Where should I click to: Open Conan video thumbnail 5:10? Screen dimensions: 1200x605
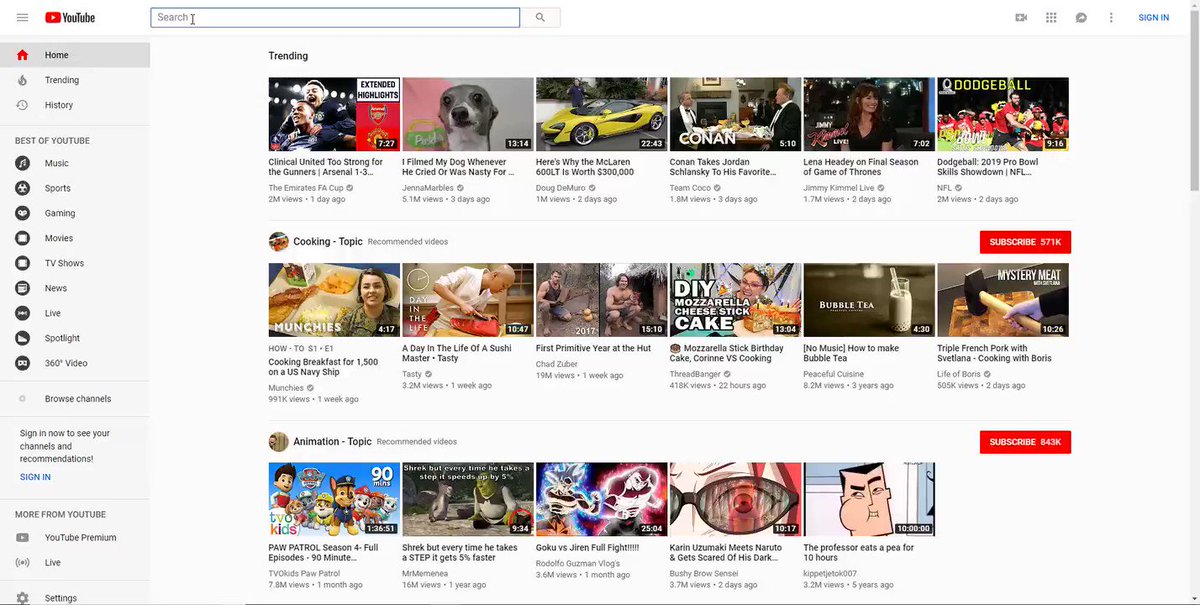point(735,114)
